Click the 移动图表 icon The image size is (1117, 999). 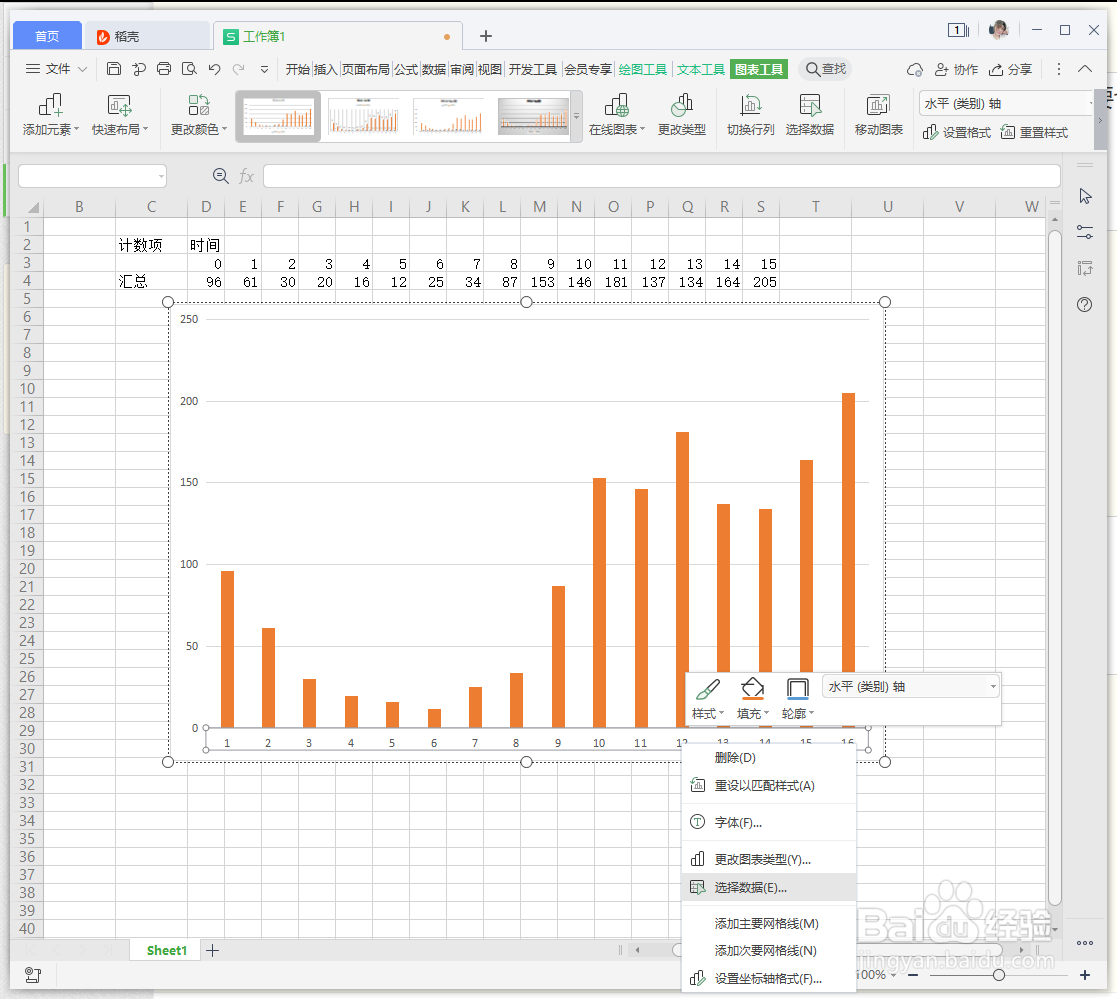coord(878,115)
